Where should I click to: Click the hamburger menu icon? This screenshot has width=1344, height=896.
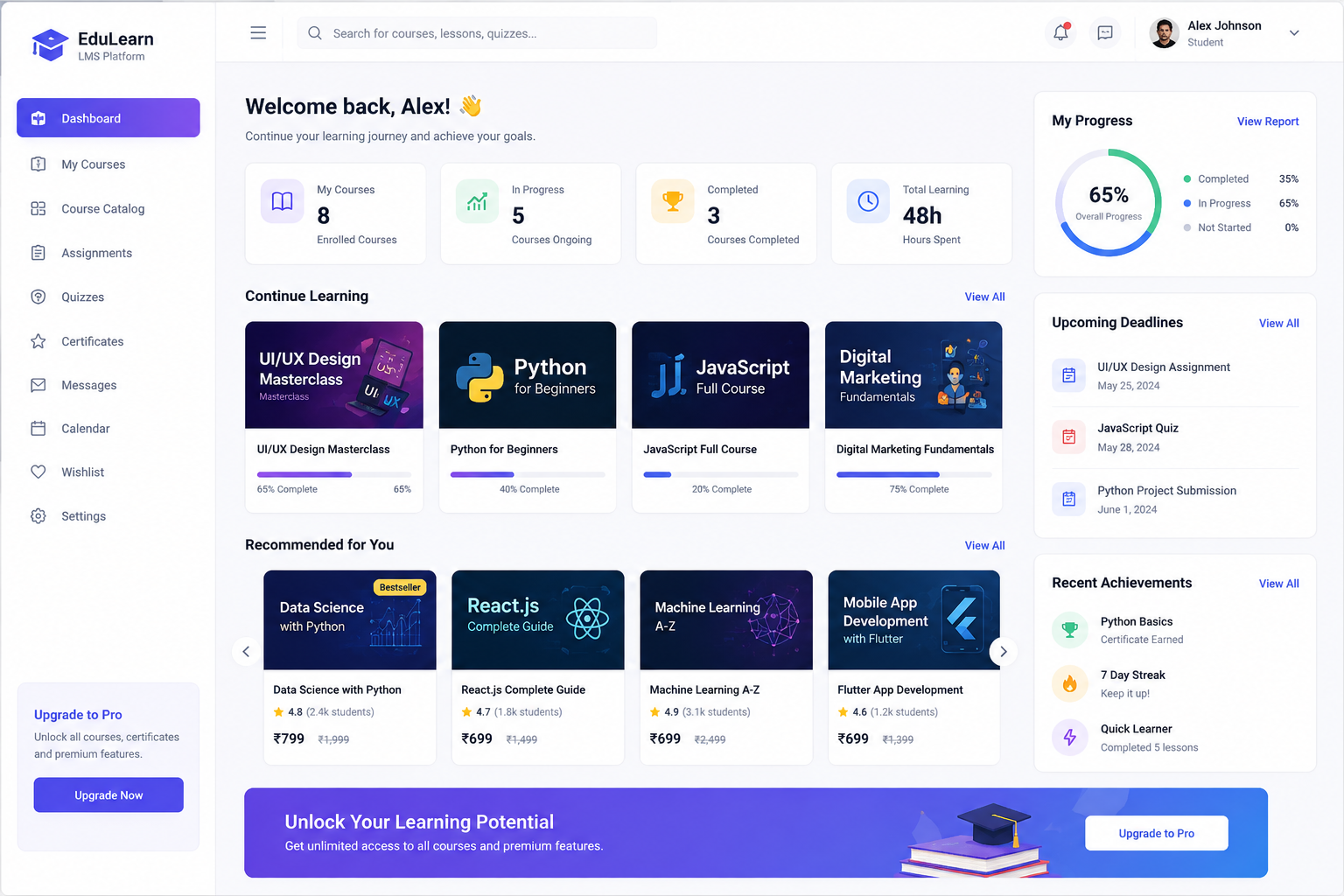[x=258, y=33]
